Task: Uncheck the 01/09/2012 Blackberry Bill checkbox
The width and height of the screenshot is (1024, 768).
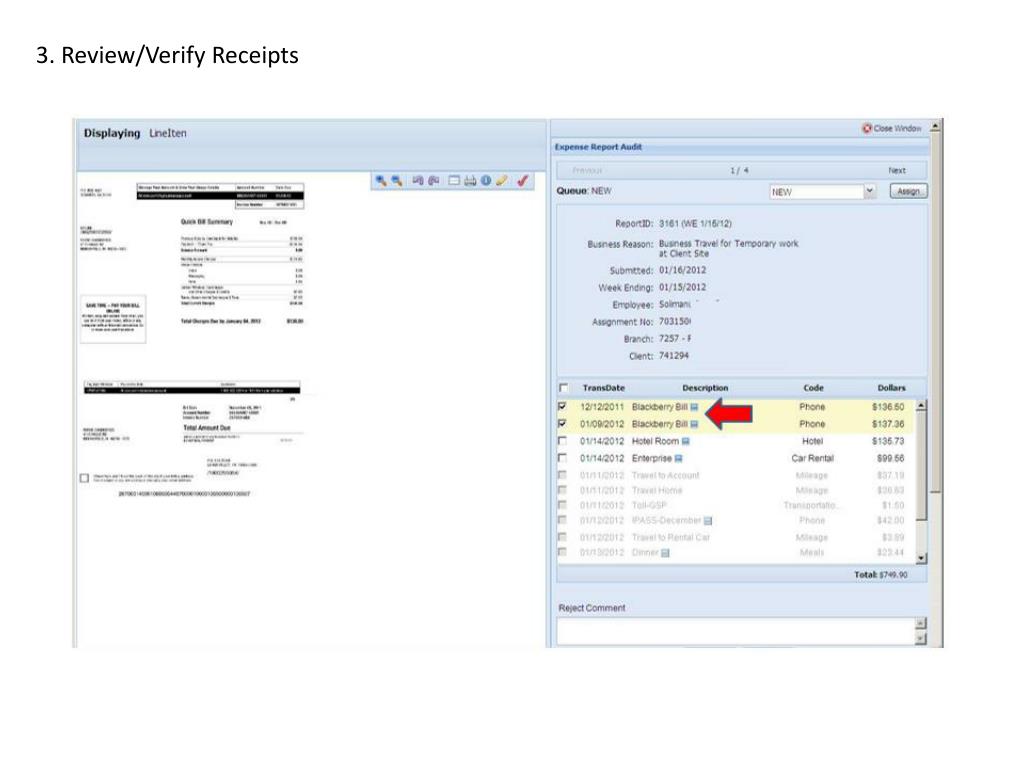Action: (562, 423)
